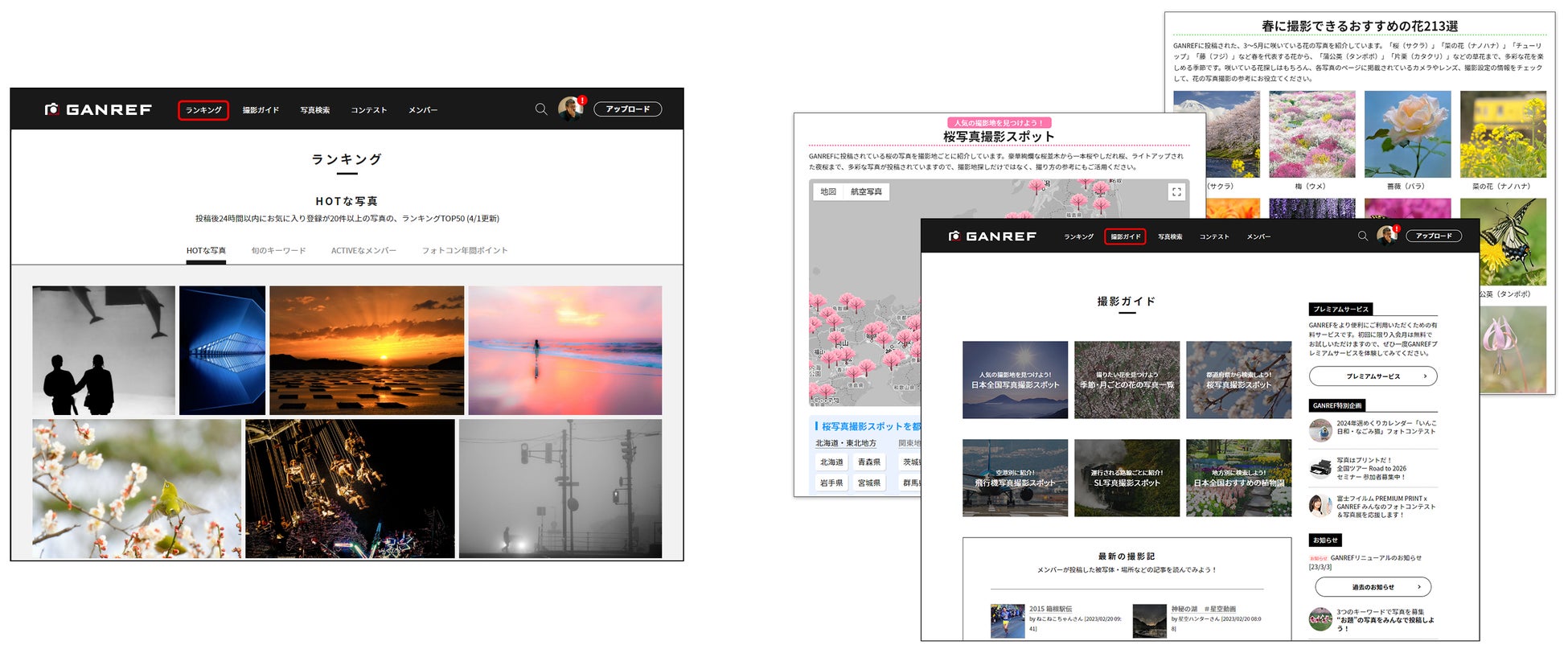Select ランキング in the ランキング window nav bar
This screenshot has height=649, width=1568.
(x=203, y=110)
